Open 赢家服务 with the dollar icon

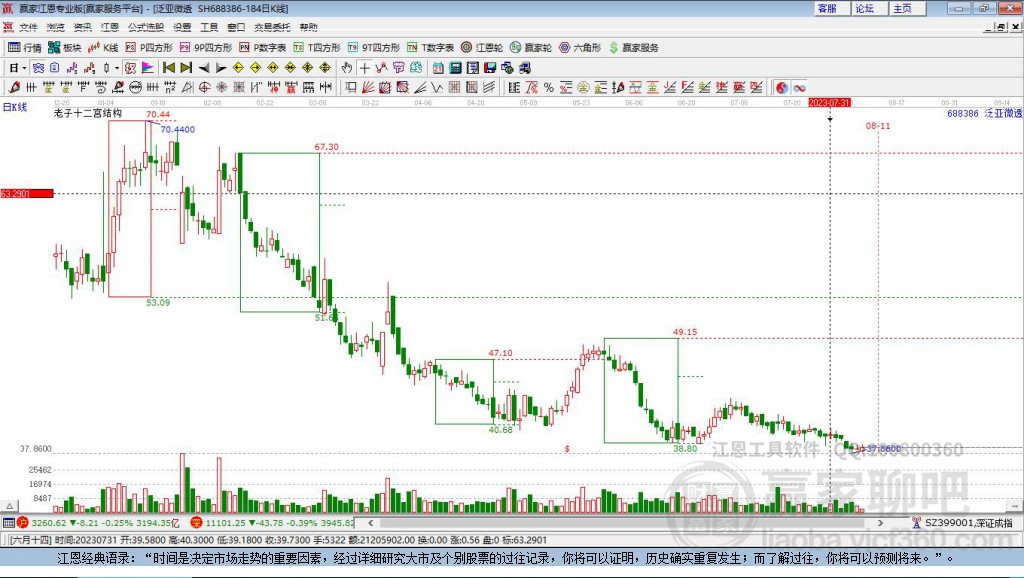pyautogui.click(x=633, y=48)
